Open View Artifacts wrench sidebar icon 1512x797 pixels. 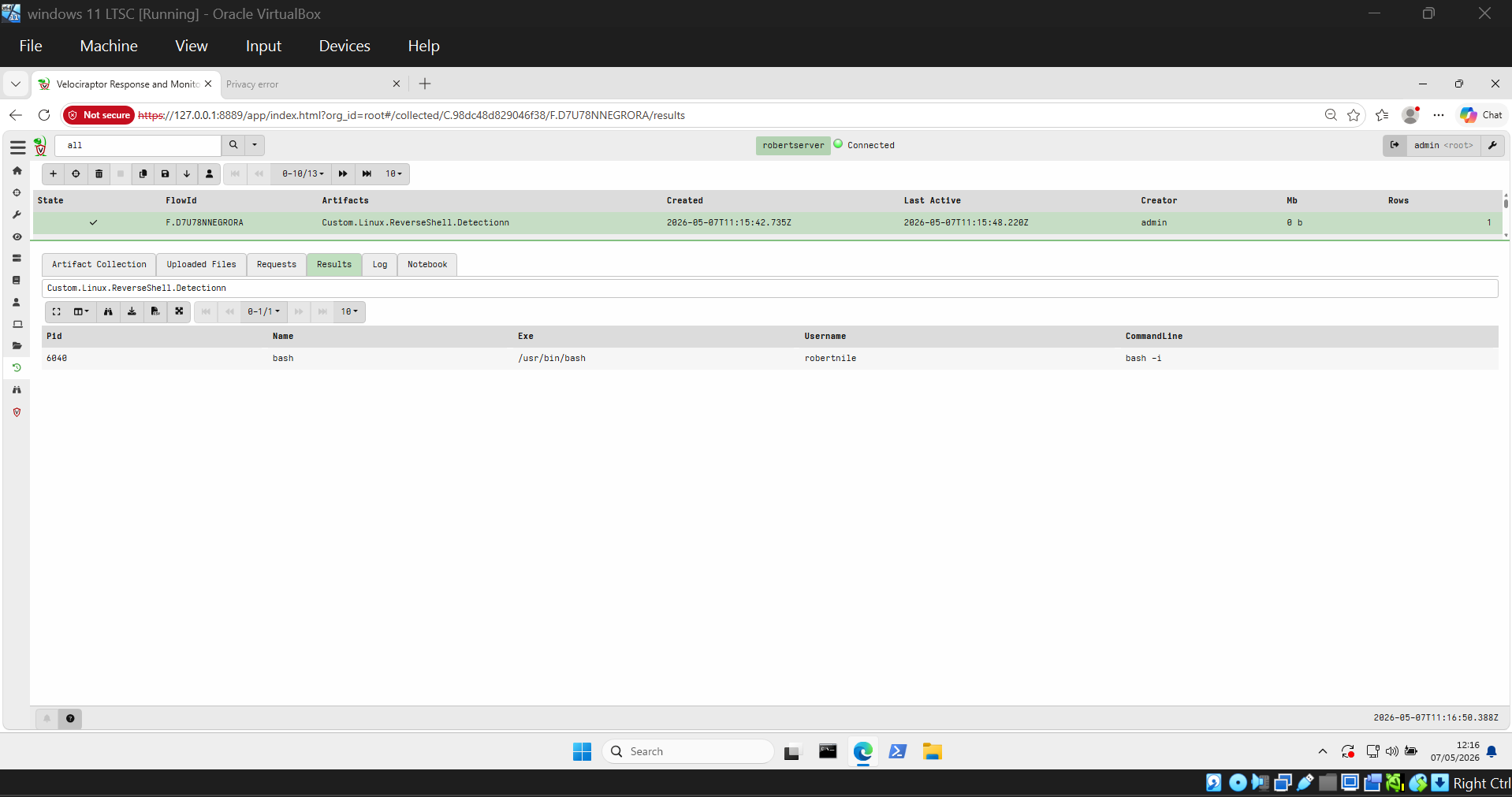17,214
